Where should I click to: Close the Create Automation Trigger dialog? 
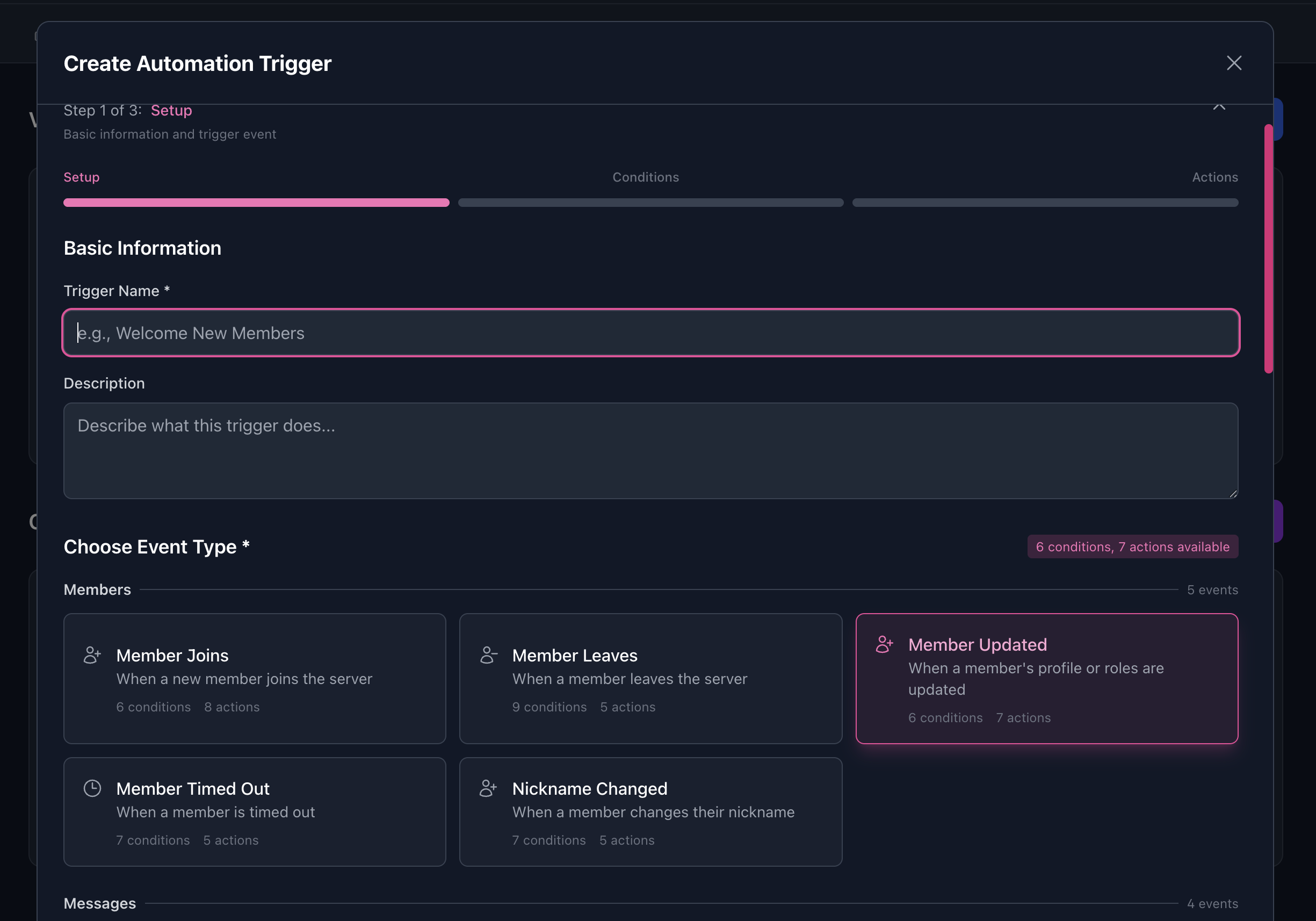coord(1233,63)
